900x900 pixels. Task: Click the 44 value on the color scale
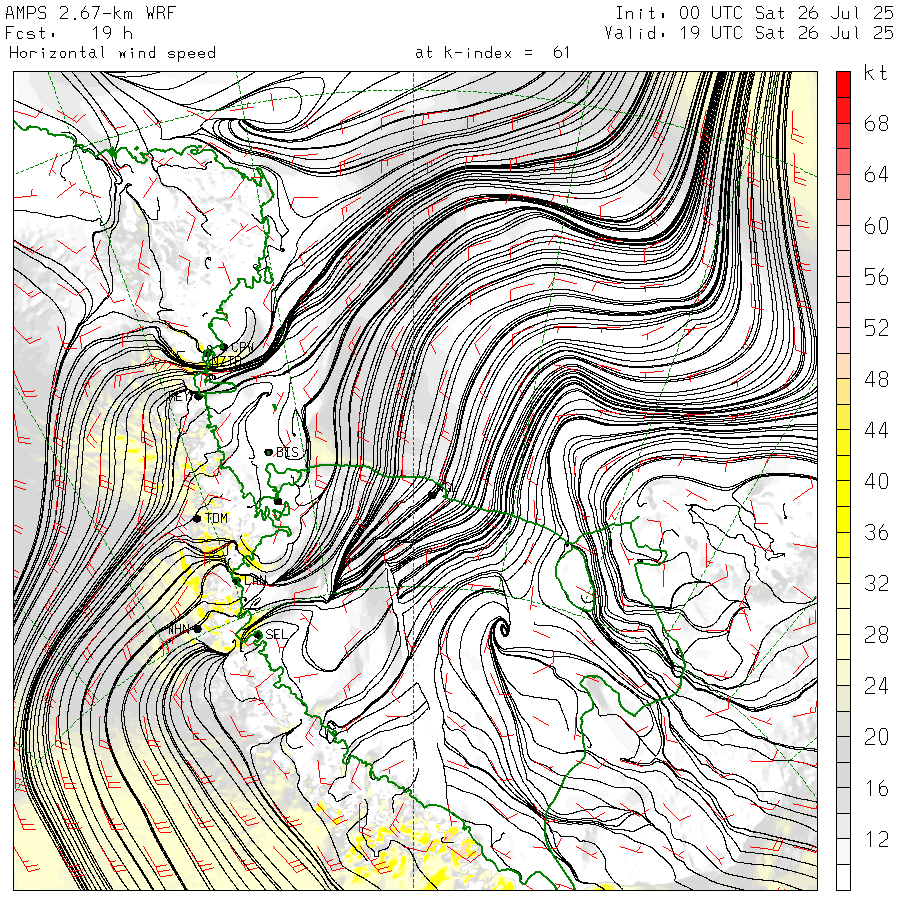pos(876,430)
